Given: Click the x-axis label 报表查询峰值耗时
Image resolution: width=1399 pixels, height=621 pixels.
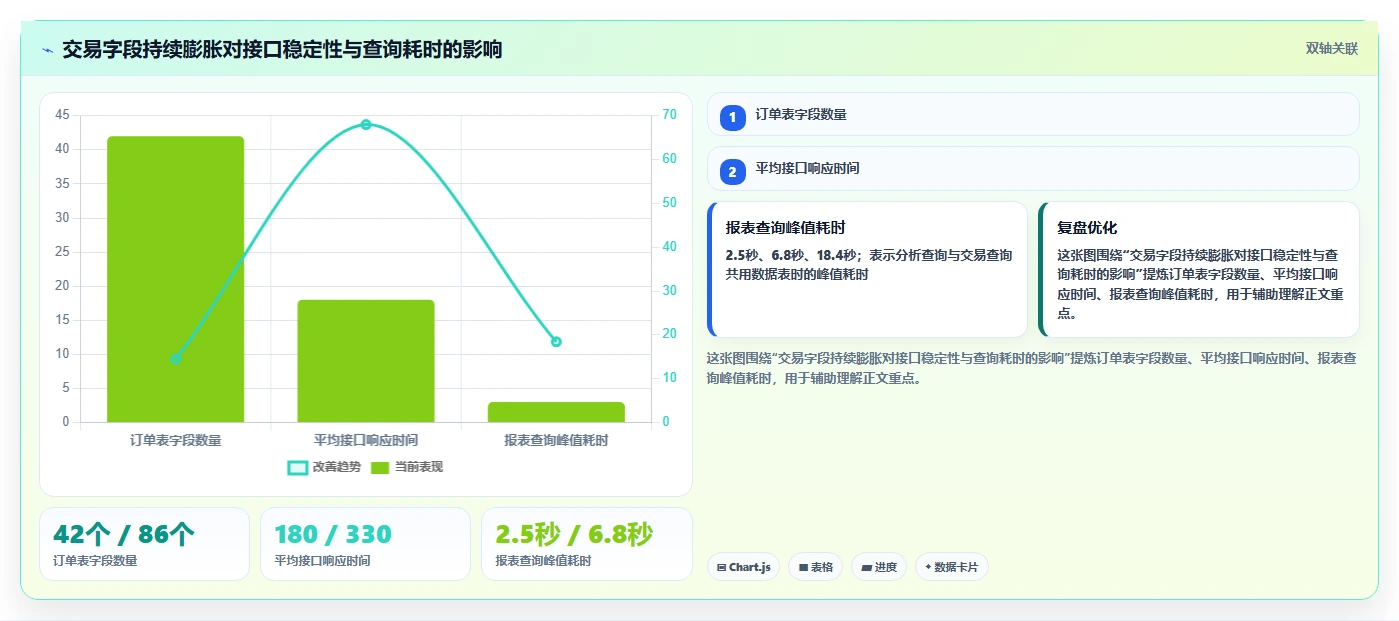Looking at the screenshot, I should 556,440.
